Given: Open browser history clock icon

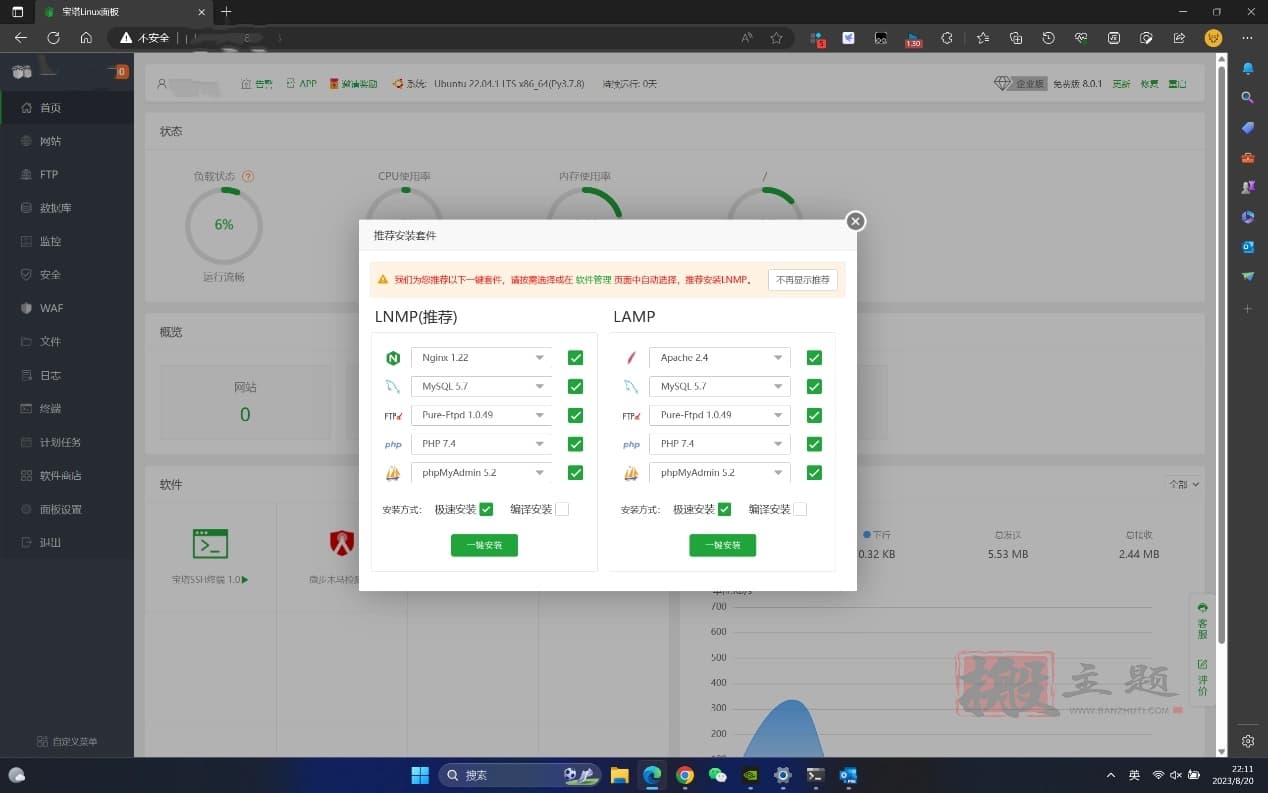Looking at the screenshot, I should [1048, 37].
